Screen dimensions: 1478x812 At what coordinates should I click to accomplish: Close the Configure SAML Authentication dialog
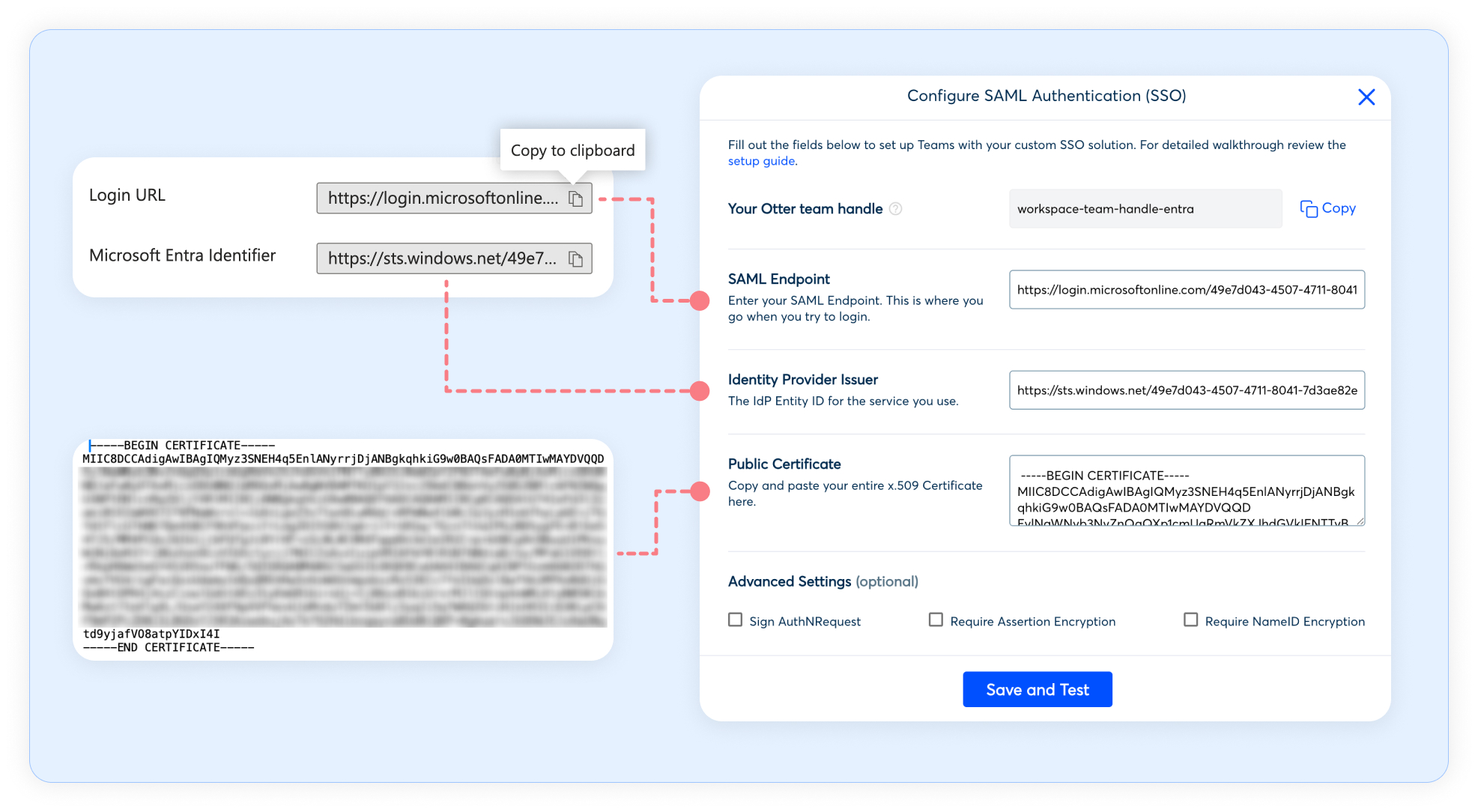pyautogui.click(x=1366, y=97)
